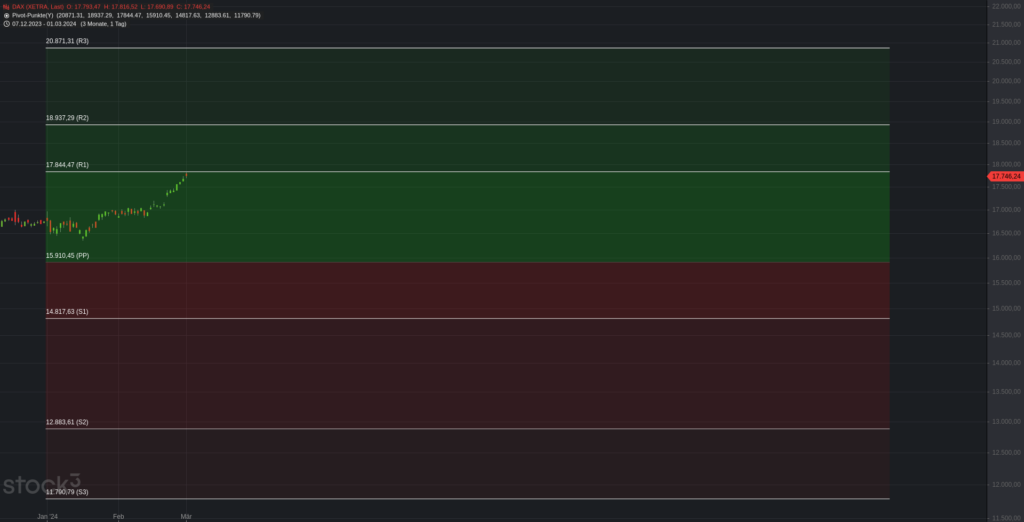Viewport: 1024px width, 522px height.
Task: Click the 20.871,31 (R3) resistance label
Action: [67, 41]
